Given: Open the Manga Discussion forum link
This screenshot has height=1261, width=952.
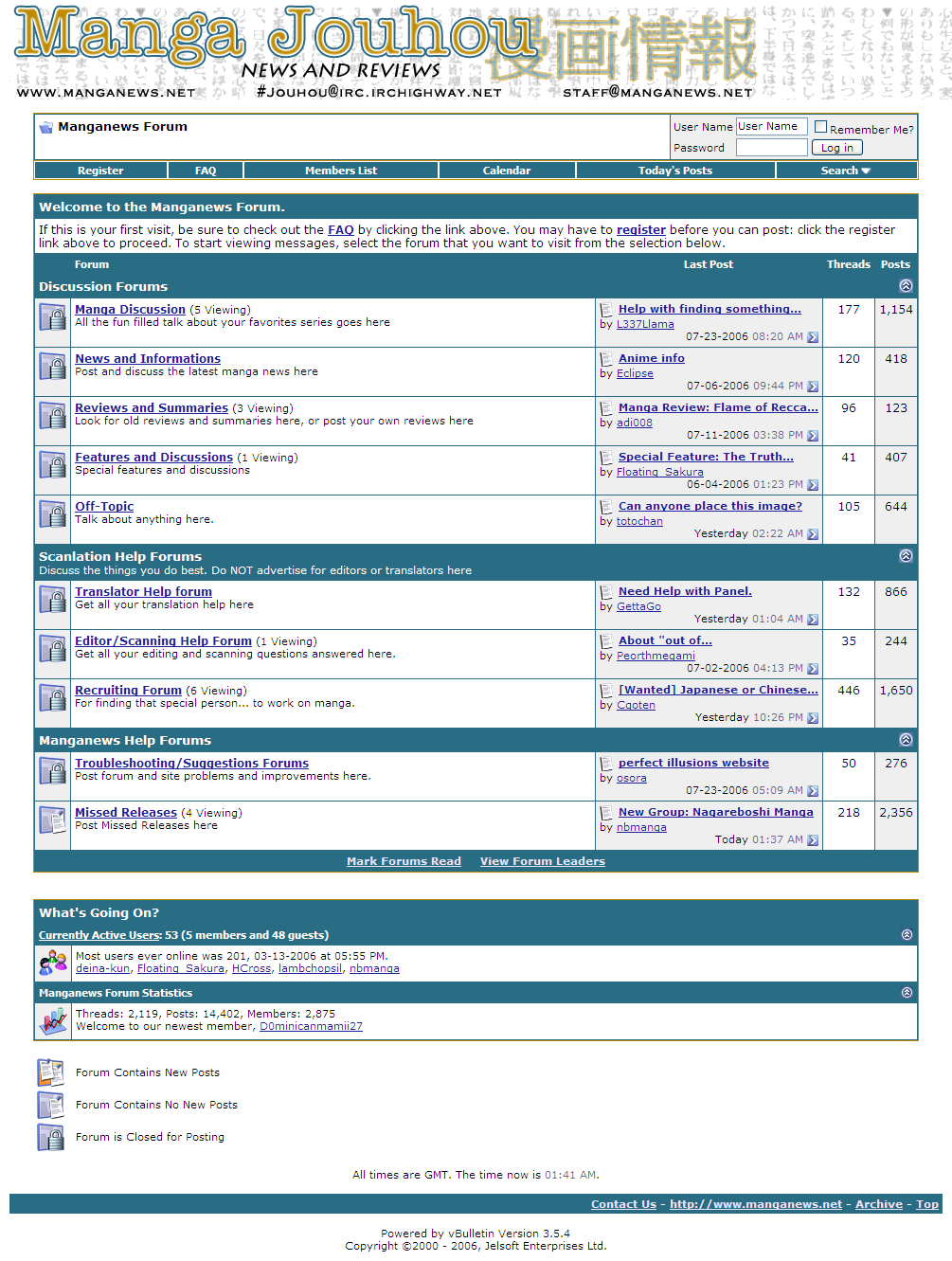Looking at the screenshot, I should click(x=131, y=310).
